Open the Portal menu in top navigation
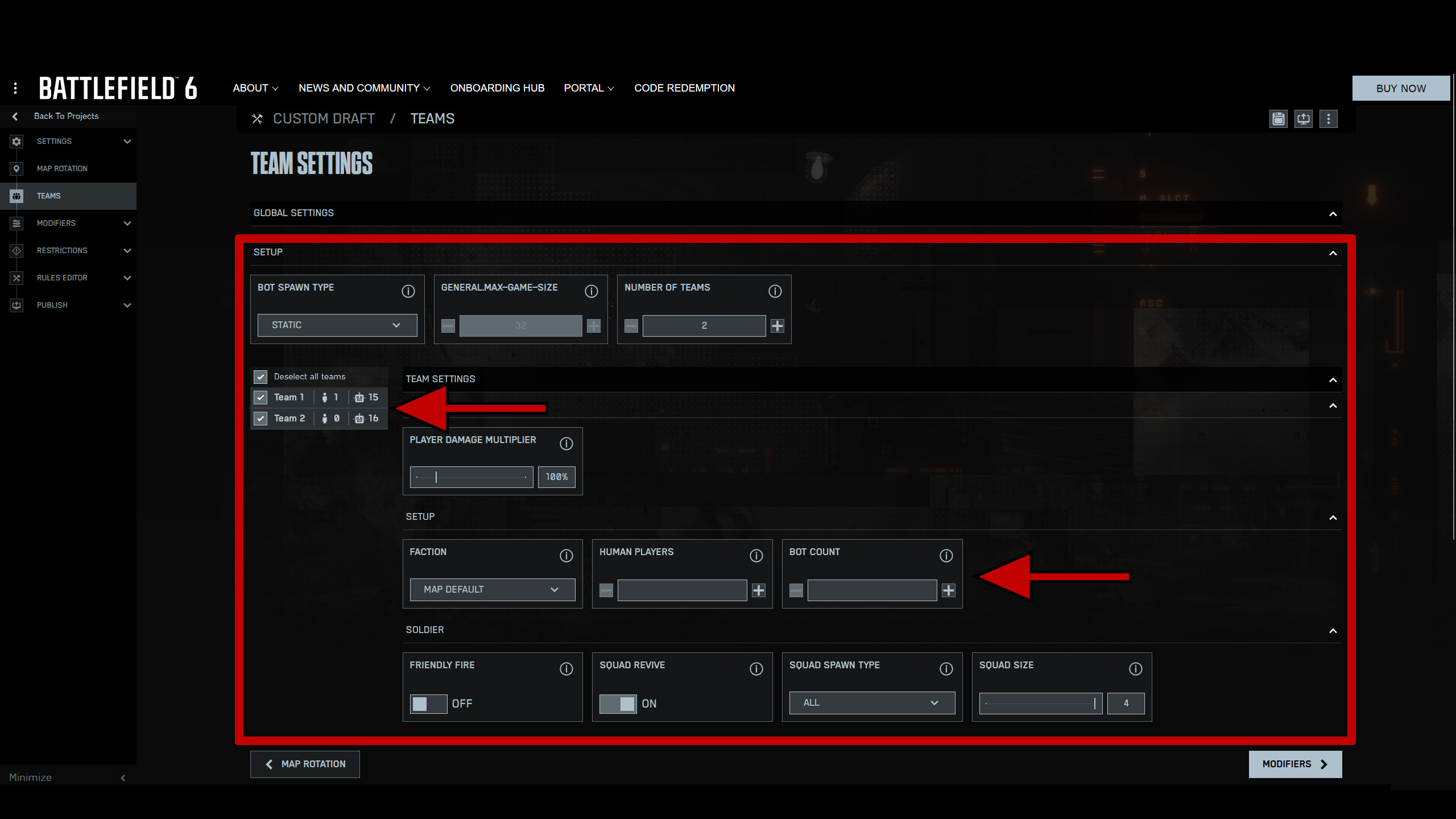Image resolution: width=1456 pixels, height=819 pixels. [589, 88]
